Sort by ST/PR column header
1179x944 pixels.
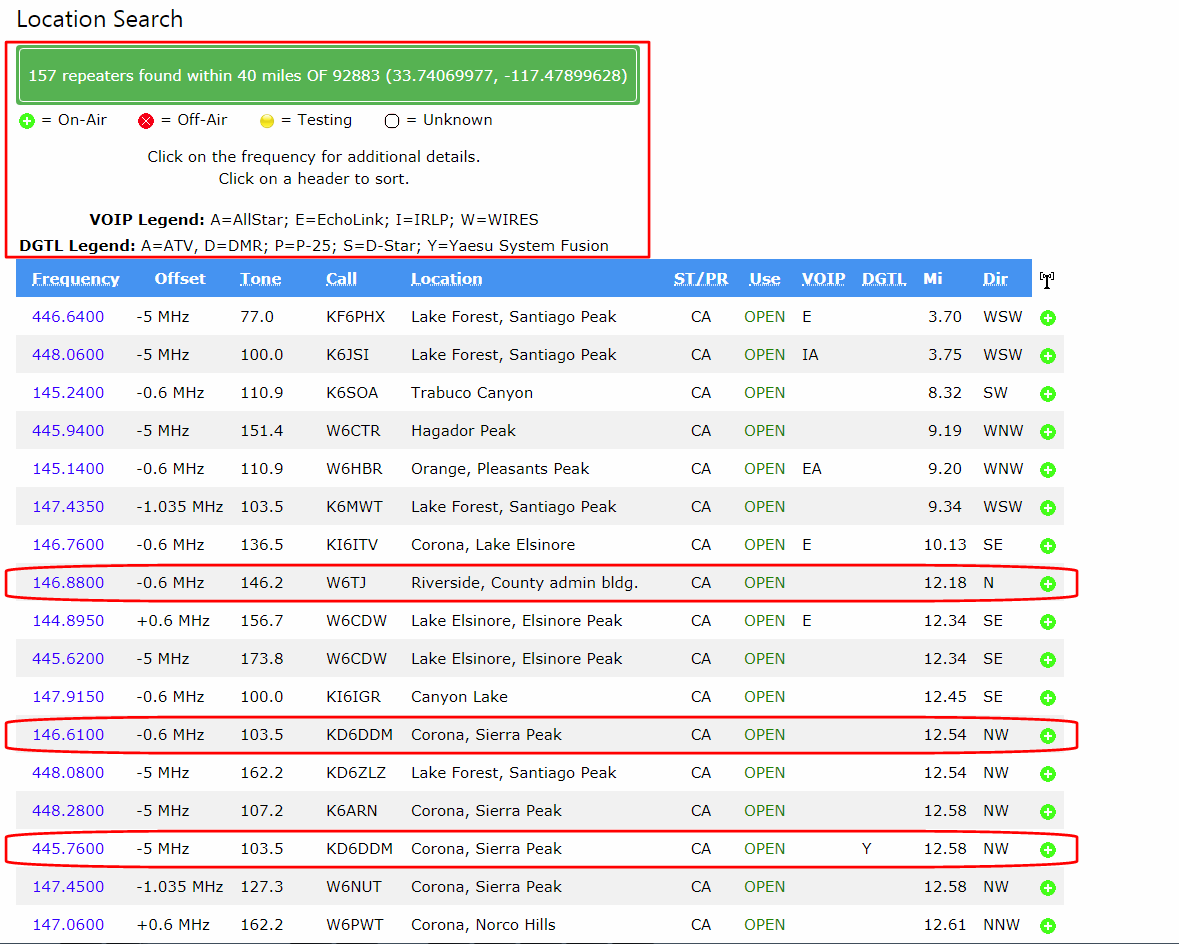tap(700, 279)
